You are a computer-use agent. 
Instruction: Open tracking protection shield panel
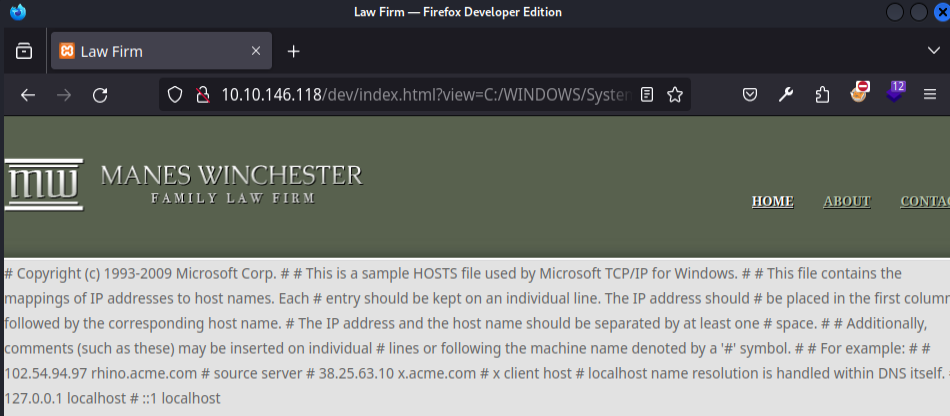[174, 94]
